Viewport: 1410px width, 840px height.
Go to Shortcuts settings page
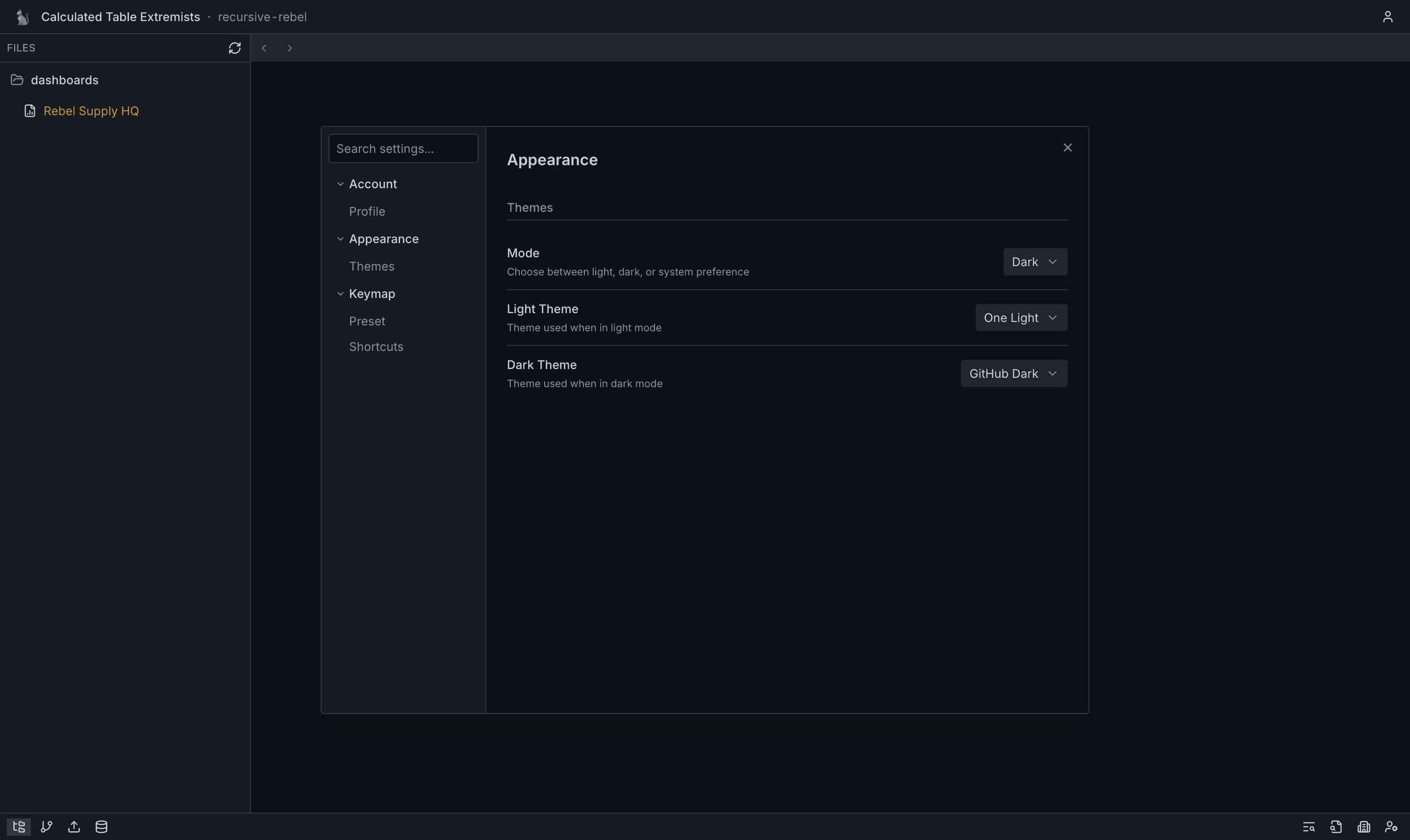coord(376,346)
